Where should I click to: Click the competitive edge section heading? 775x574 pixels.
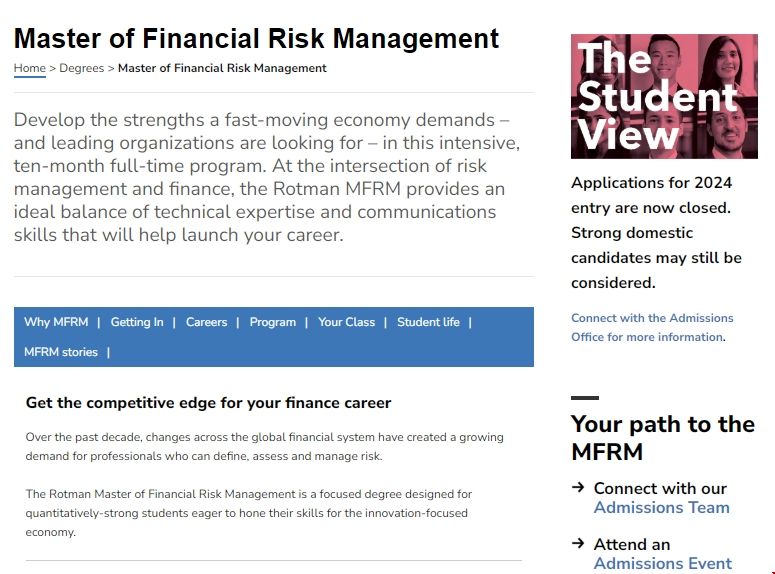[x=208, y=403]
